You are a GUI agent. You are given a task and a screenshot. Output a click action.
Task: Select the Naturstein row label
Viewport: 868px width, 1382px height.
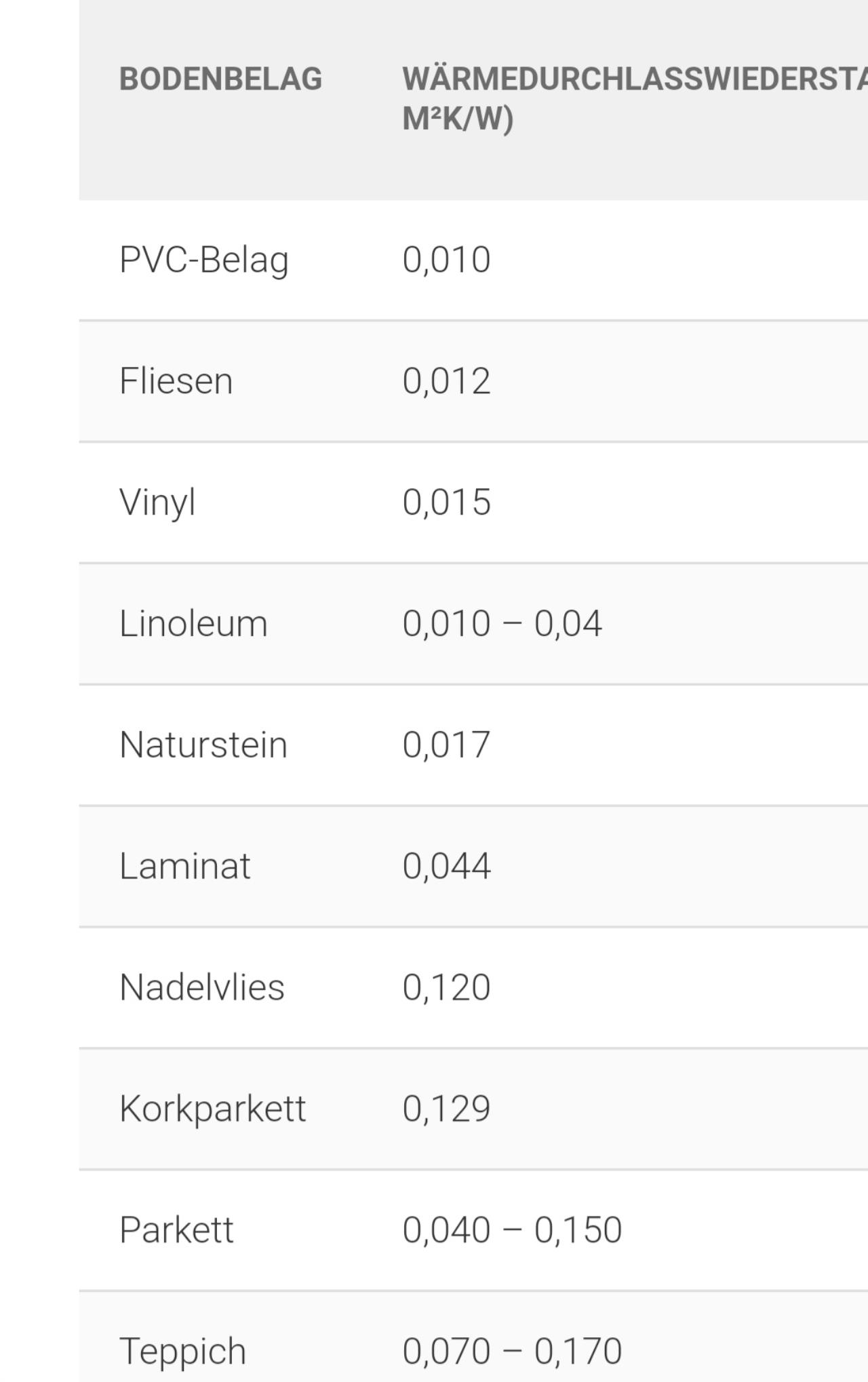[203, 745]
